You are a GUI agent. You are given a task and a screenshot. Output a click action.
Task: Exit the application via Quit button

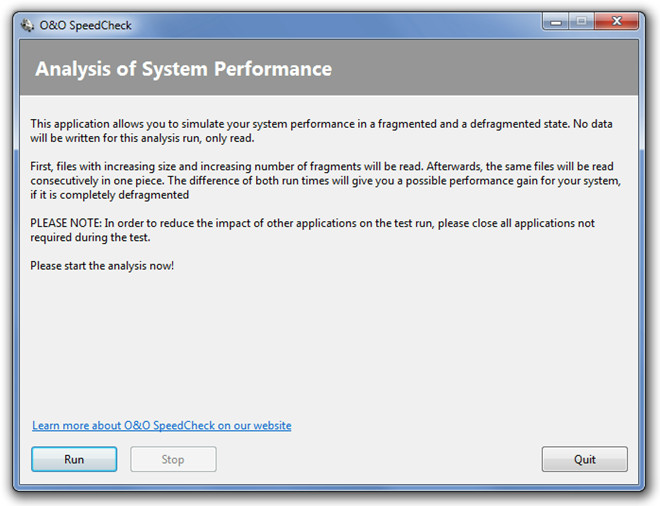pos(585,459)
